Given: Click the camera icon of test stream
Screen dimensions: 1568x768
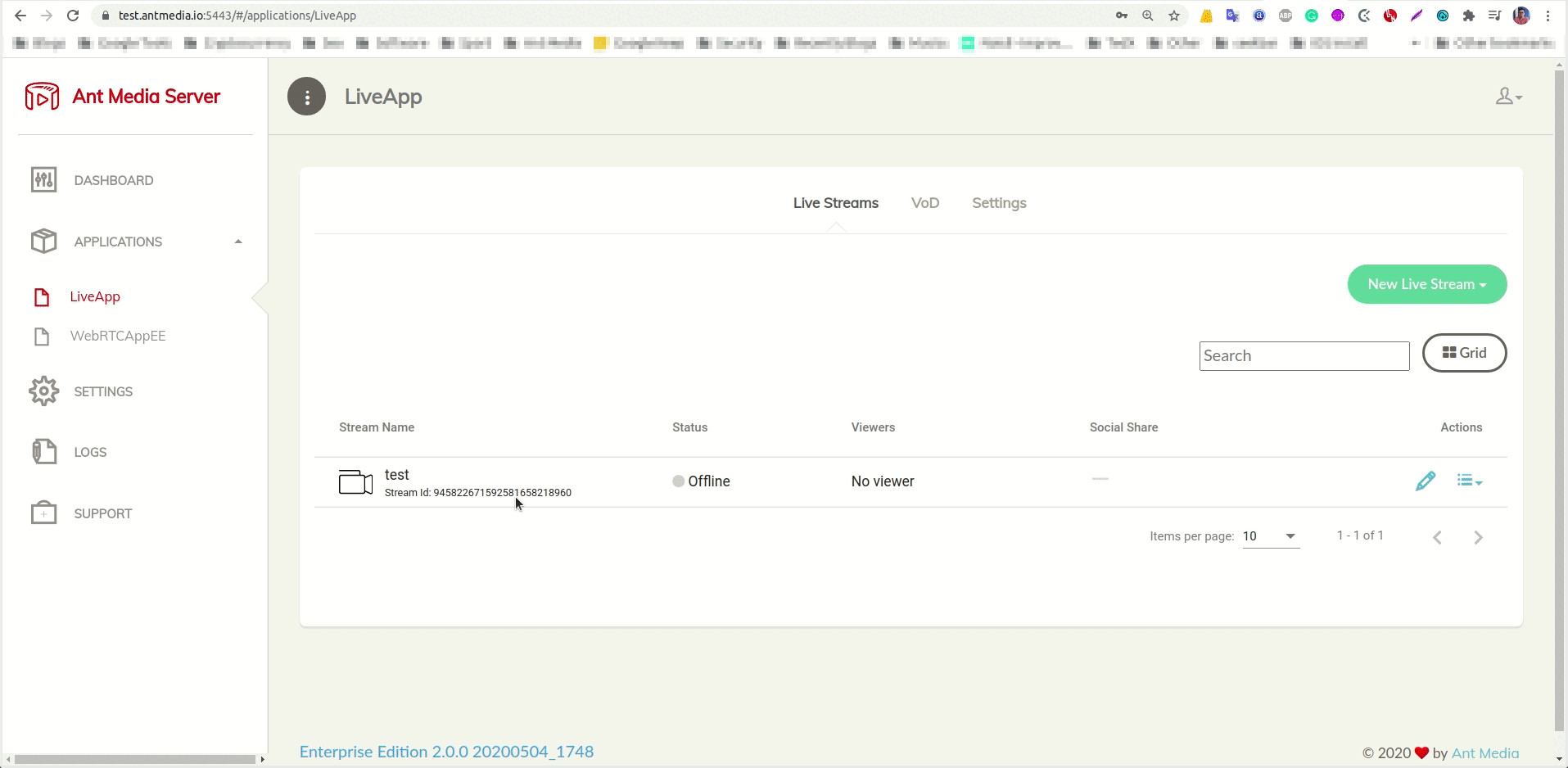Looking at the screenshot, I should pyautogui.click(x=355, y=482).
